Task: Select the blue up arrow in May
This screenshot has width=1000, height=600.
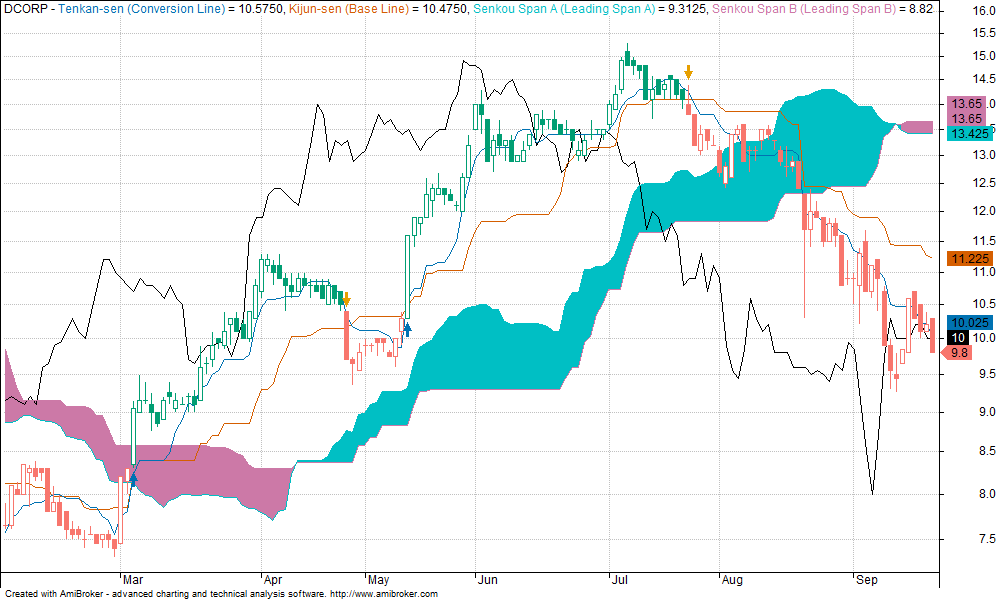Action: click(x=406, y=326)
